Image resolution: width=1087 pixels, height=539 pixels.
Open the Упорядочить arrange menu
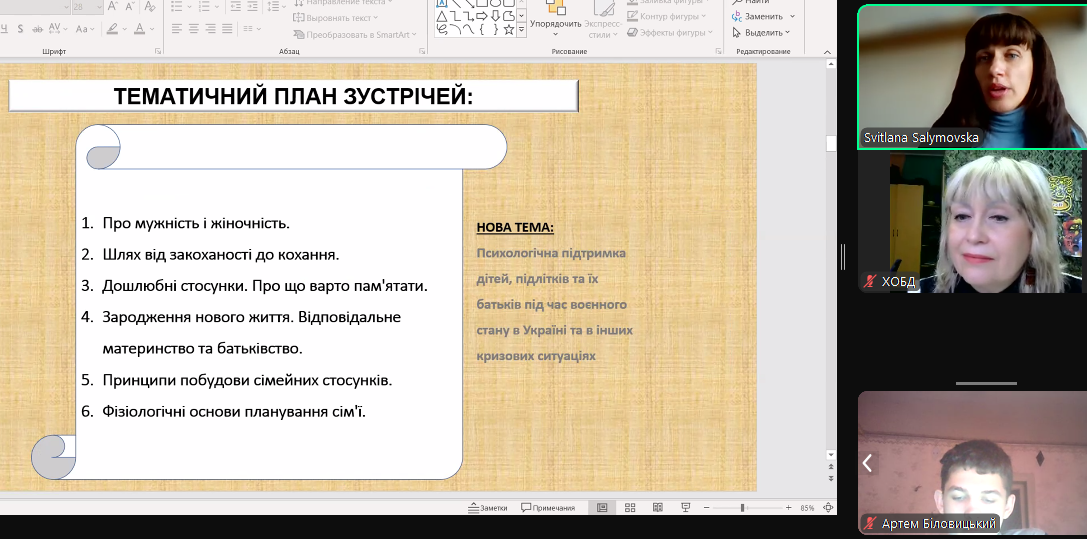(x=555, y=19)
